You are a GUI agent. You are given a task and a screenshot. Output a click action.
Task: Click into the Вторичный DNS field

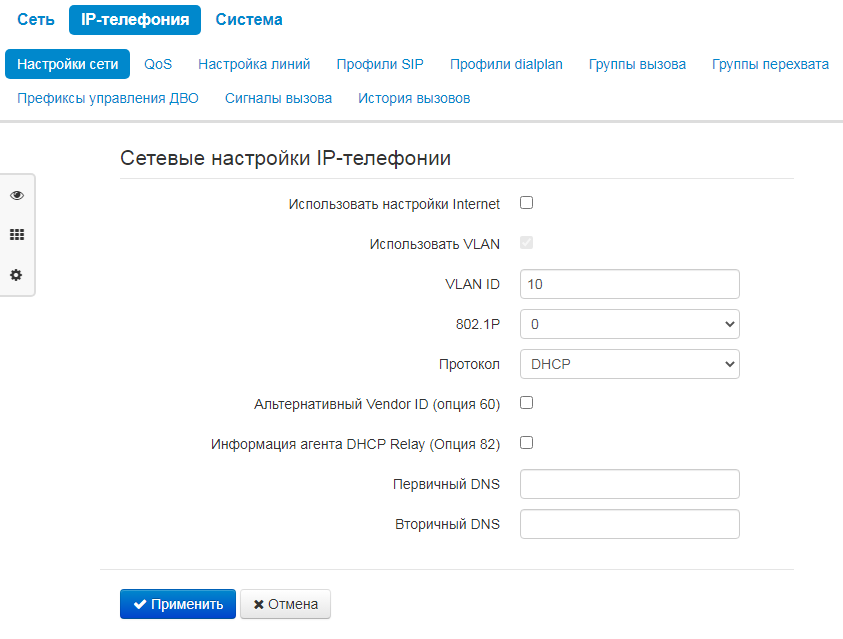(x=629, y=524)
